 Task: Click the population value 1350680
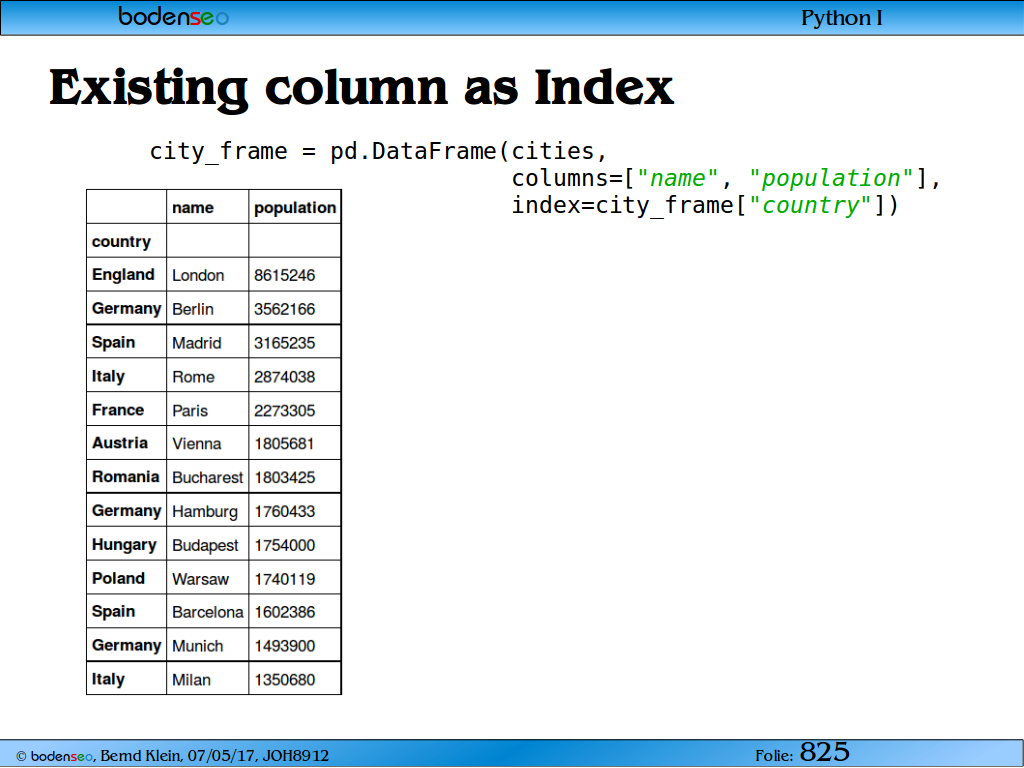tap(295, 679)
